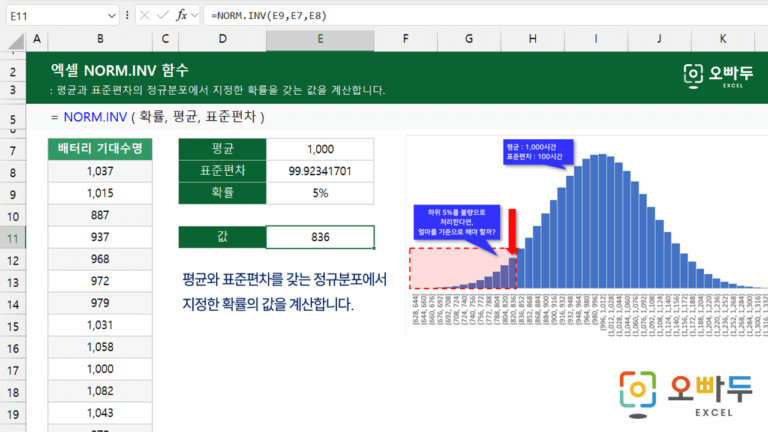Image resolution: width=768 pixels, height=432 pixels.
Task: Select row 19 header
Action: (13, 414)
